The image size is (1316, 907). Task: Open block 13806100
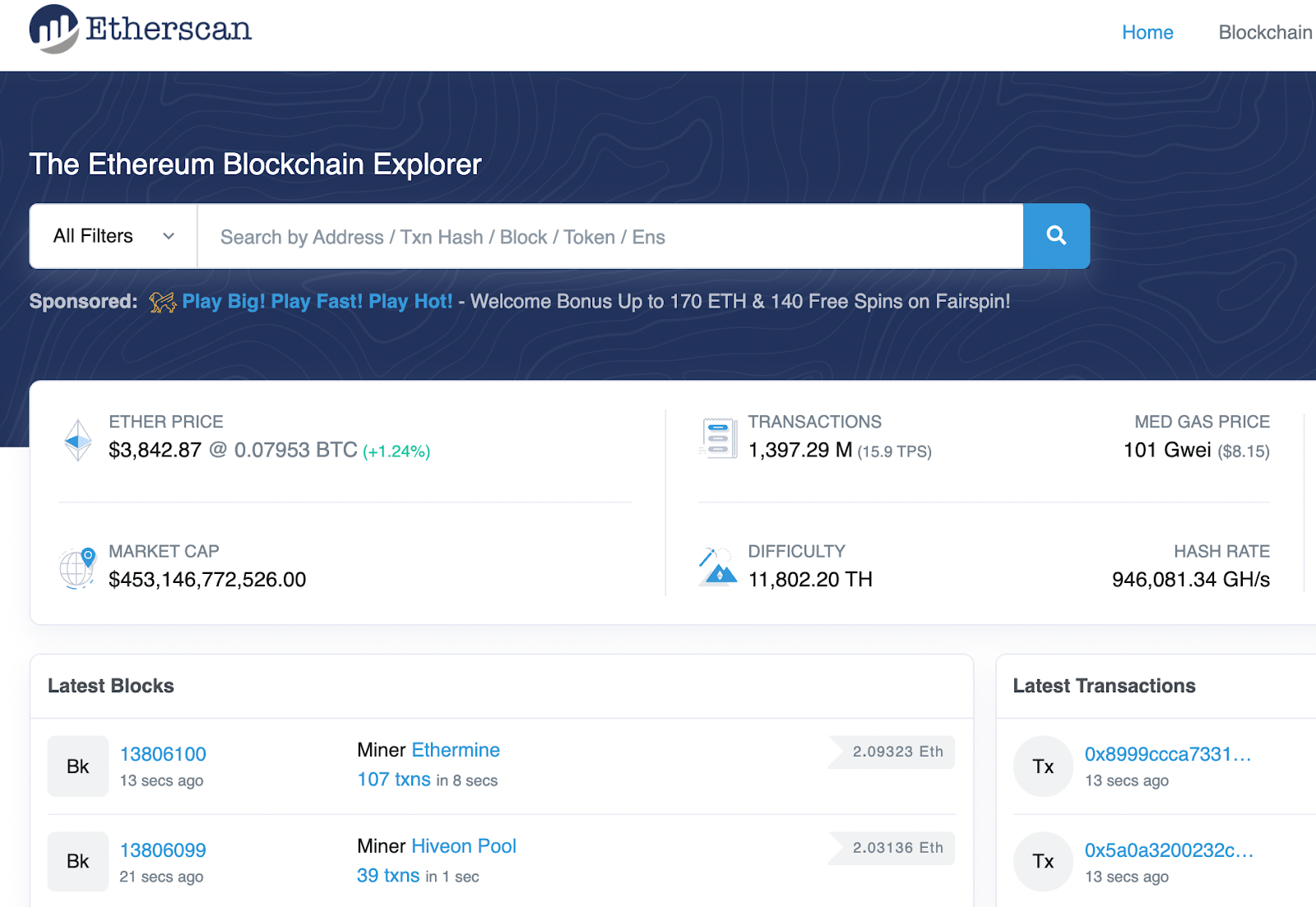coord(163,754)
